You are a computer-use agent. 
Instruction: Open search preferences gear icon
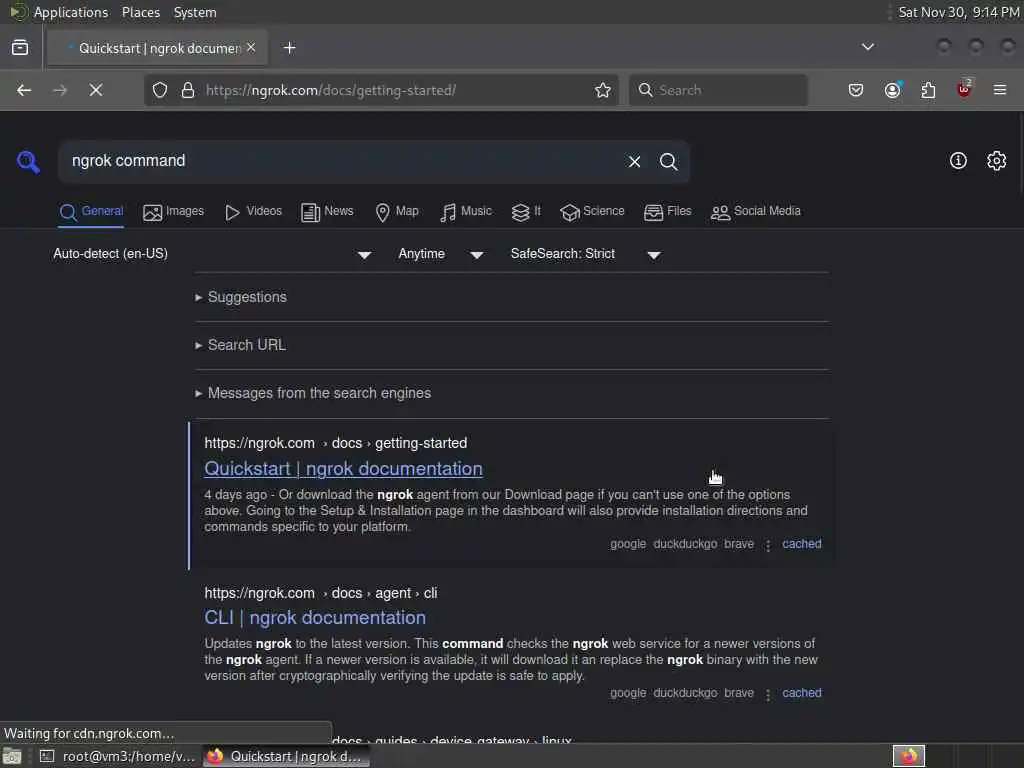[996, 161]
